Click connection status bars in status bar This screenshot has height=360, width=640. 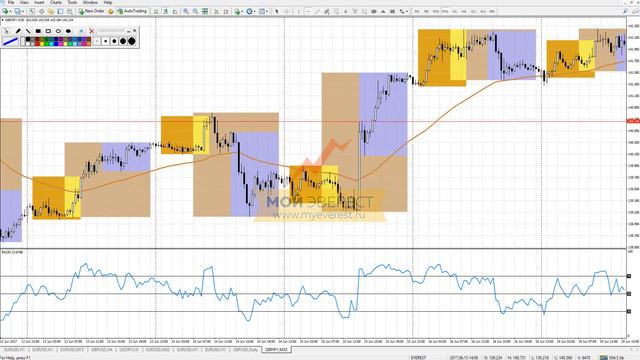coord(603,358)
